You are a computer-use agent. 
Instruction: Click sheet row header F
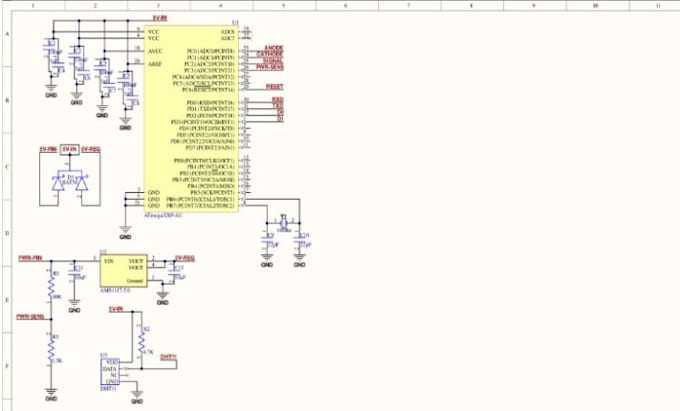(6, 366)
